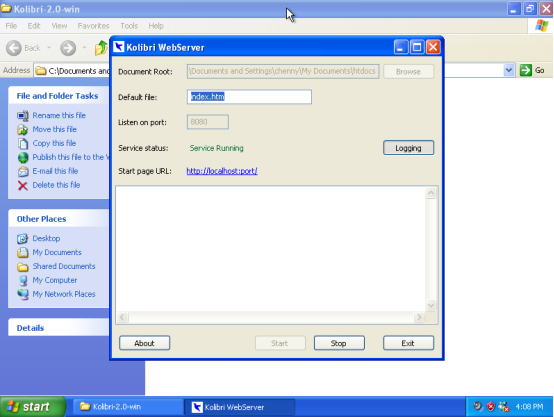Switch to Kolibri-2.0-win taskbar button
The height and width of the screenshot is (417, 554).
(x=128, y=407)
